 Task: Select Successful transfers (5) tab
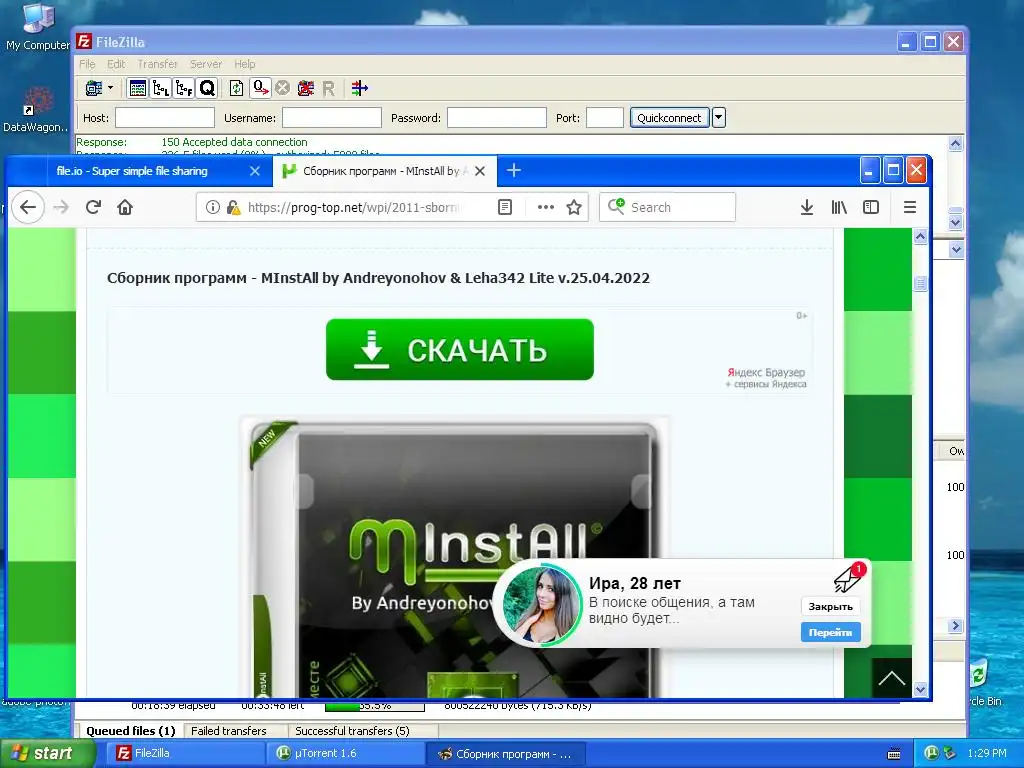click(x=352, y=731)
